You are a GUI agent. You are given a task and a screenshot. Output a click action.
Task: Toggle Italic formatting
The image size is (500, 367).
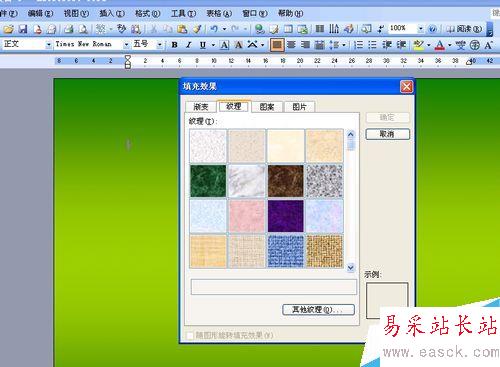click(189, 45)
